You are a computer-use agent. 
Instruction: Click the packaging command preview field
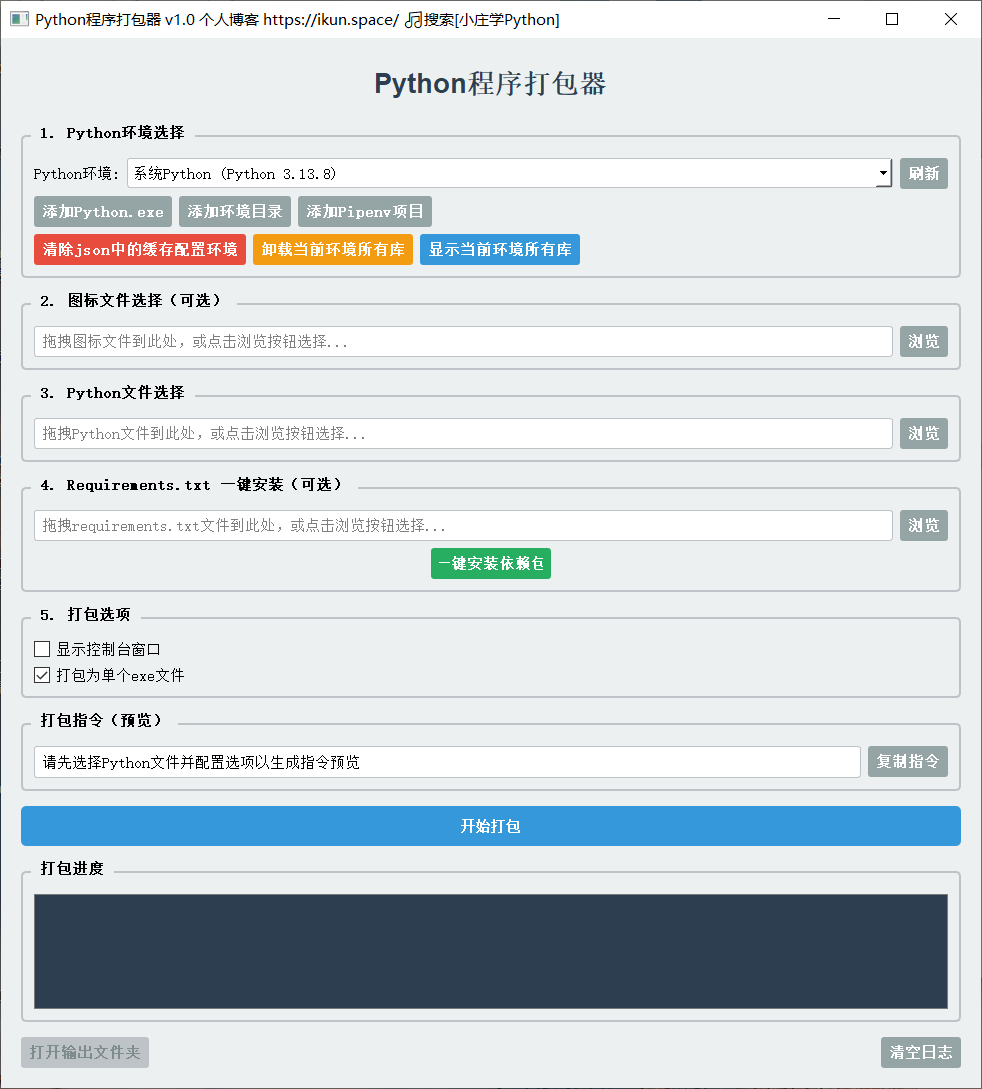click(x=447, y=761)
